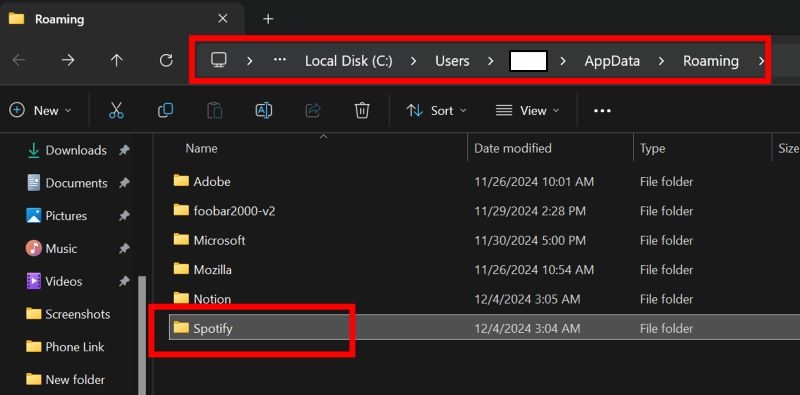Go forward with the right arrow
This screenshot has height=395, width=800.
click(x=68, y=61)
